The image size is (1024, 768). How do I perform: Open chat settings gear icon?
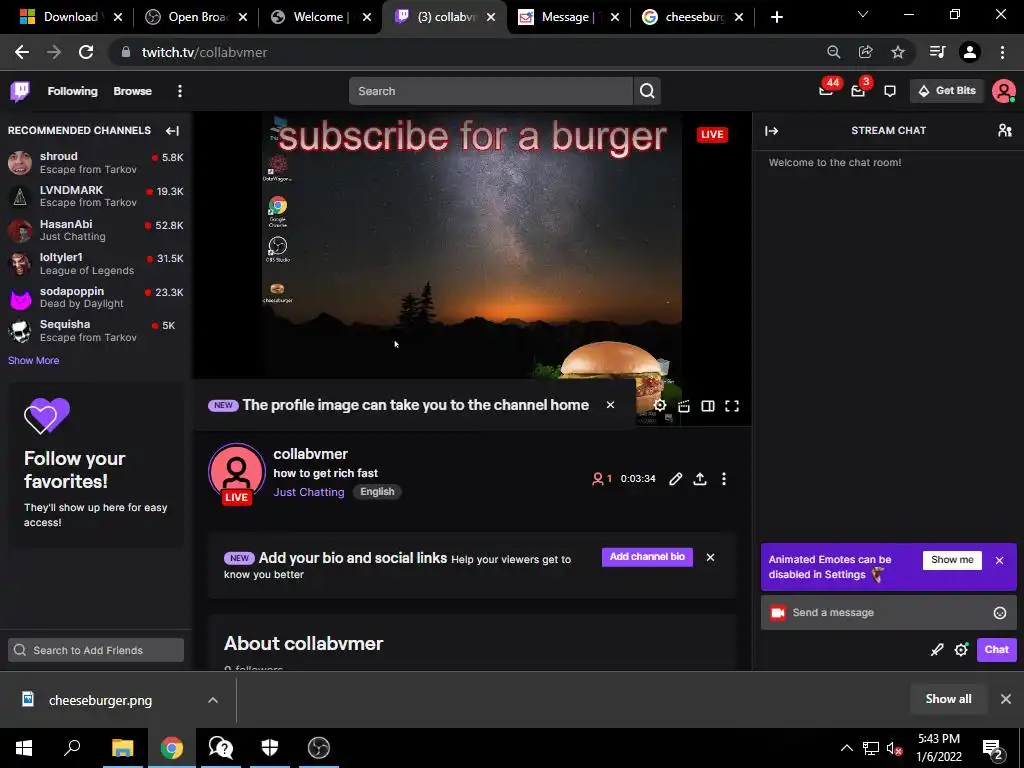961,650
